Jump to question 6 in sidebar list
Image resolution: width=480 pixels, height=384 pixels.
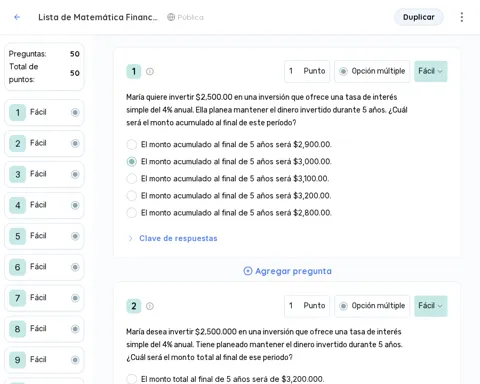click(44, 267)
